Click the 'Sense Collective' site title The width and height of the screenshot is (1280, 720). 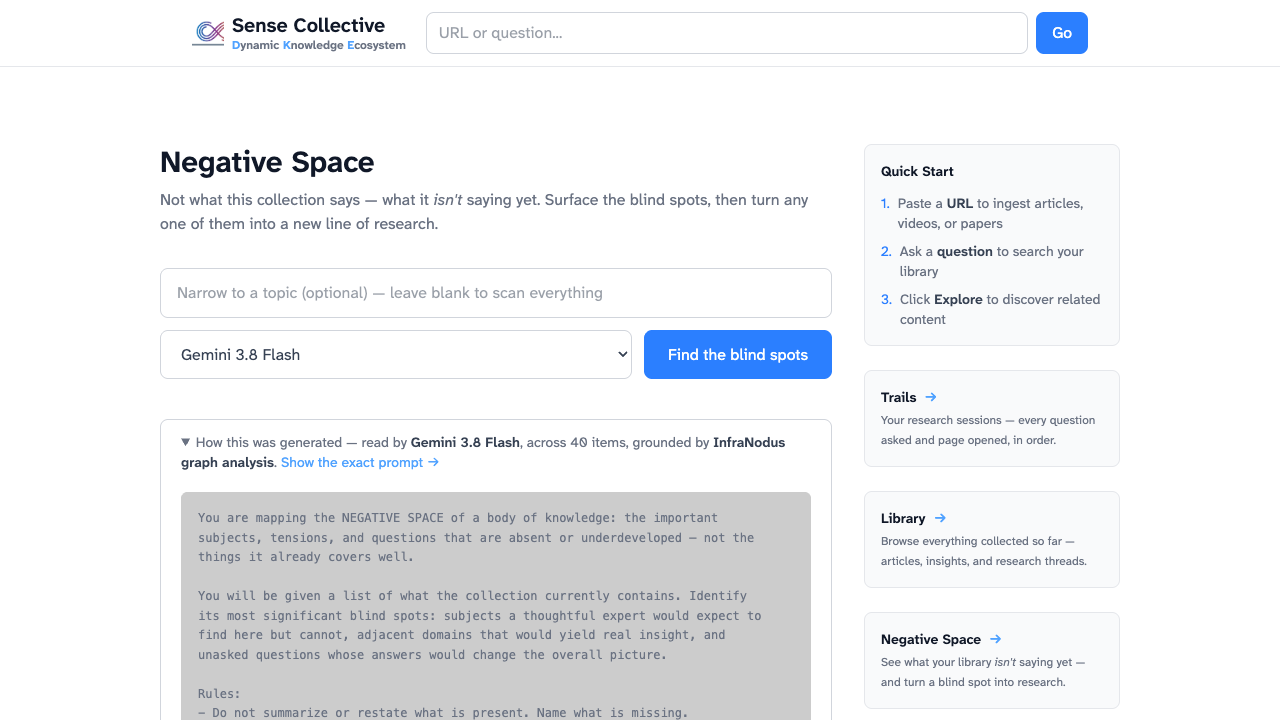308,25
